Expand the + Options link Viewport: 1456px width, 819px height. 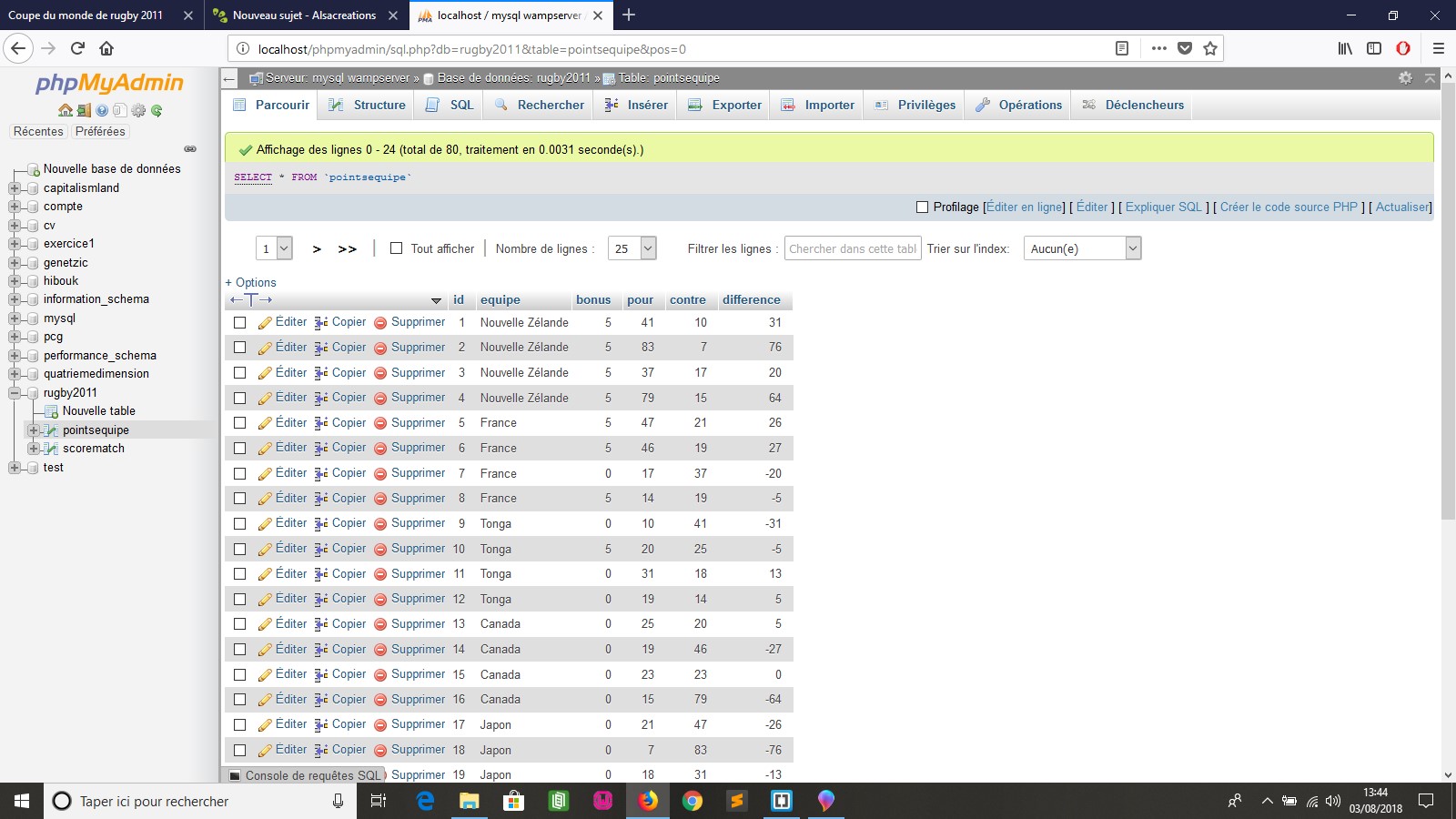250,283
